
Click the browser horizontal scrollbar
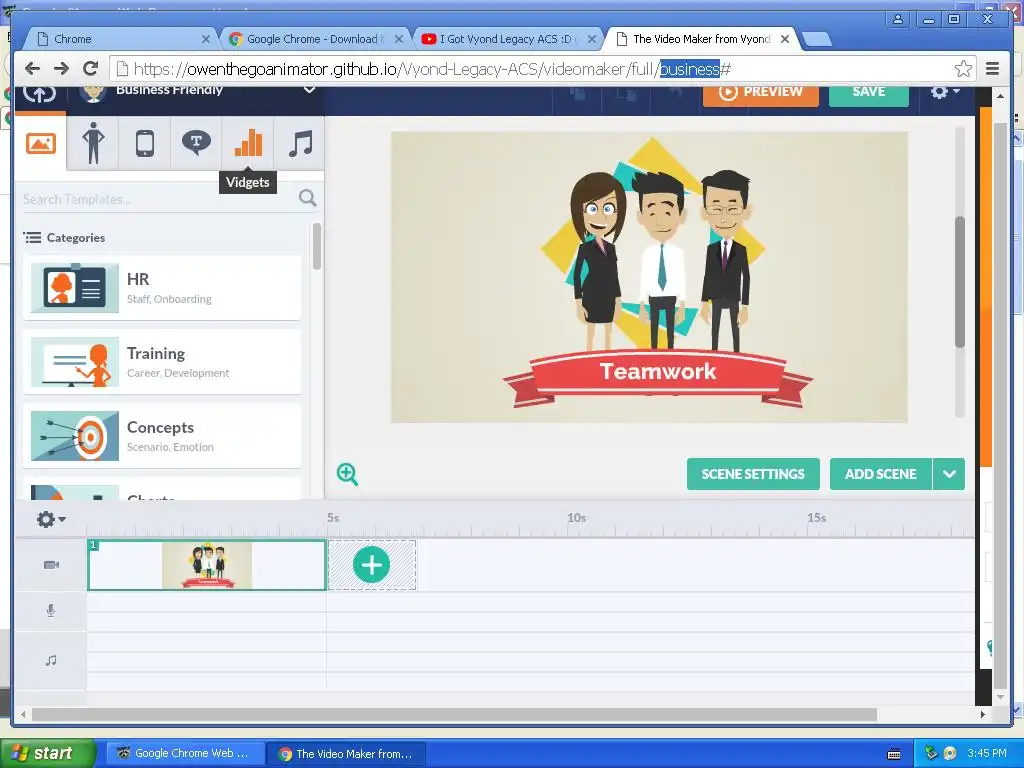click(454, 714)
